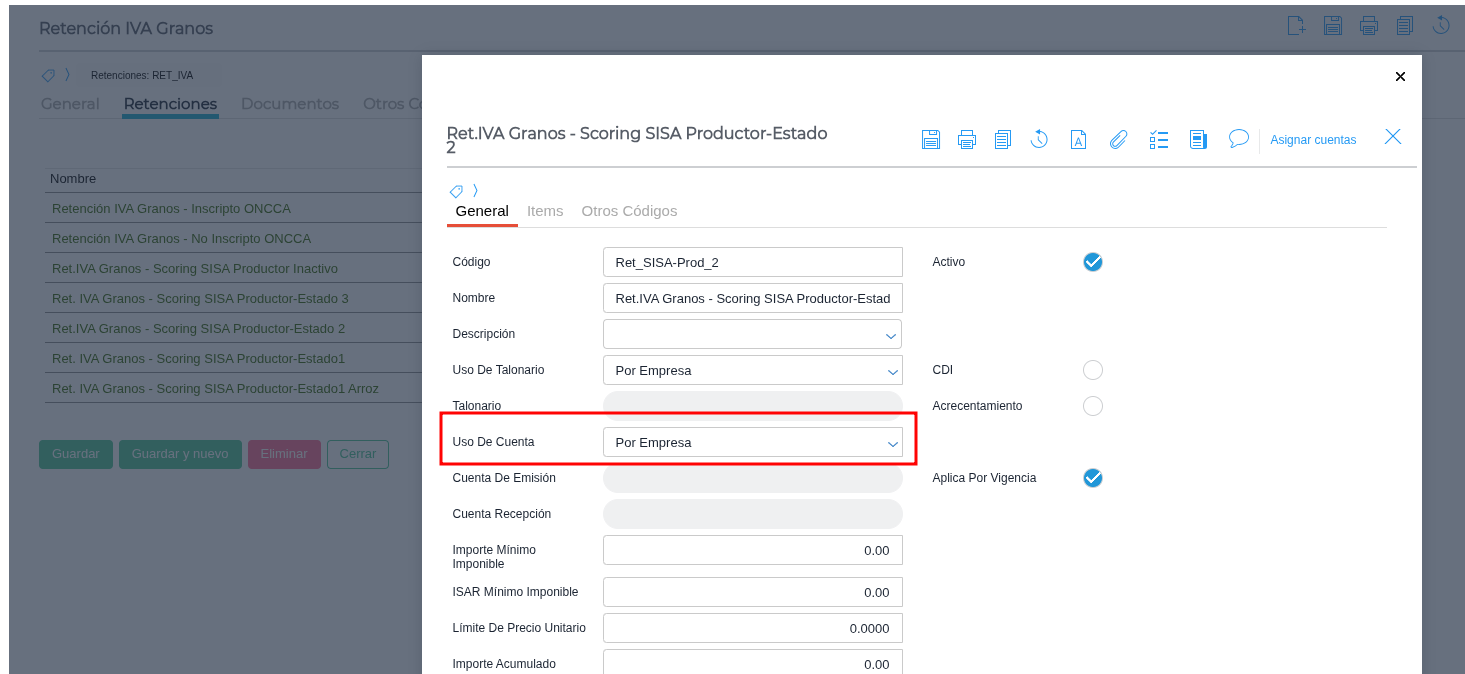Click the paperclip attachments icon

tap(1118, 140)
